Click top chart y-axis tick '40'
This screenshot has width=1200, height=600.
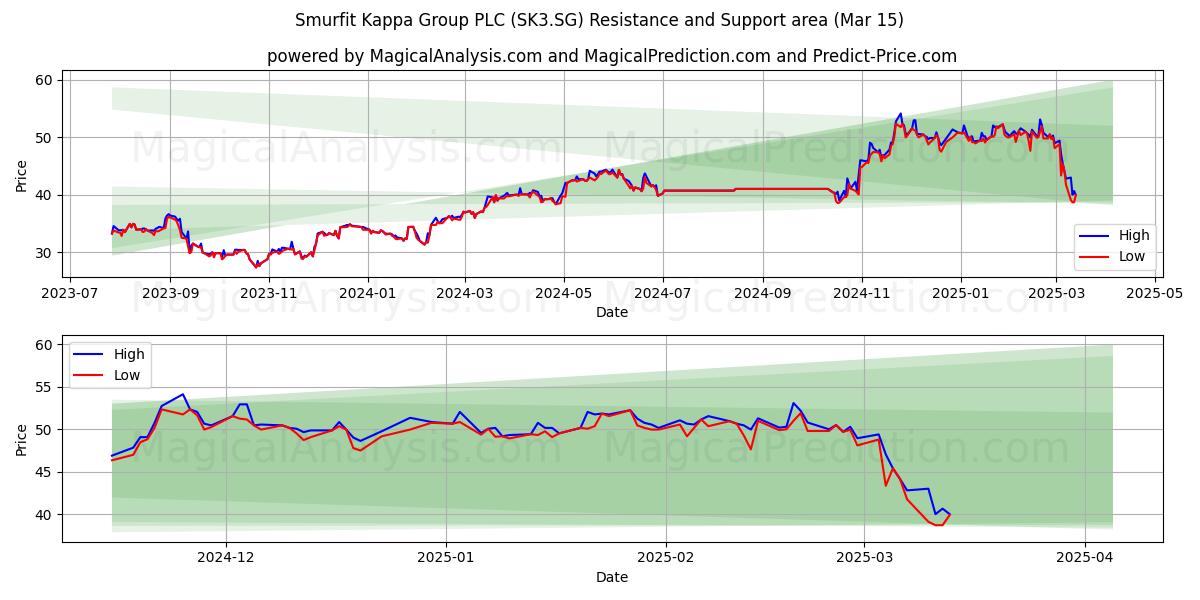46,196
